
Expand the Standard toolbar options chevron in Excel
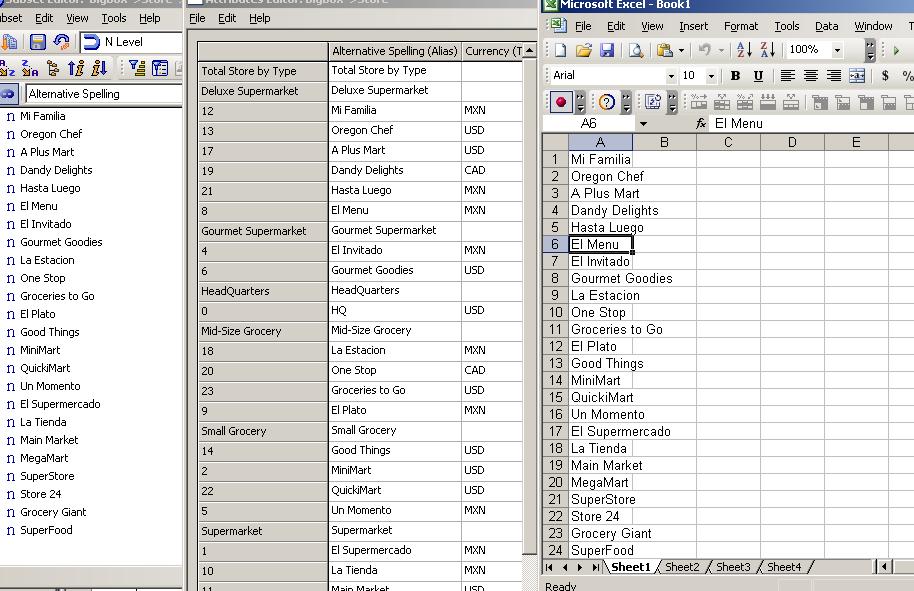pyautogui.click(x=870, y=51)
